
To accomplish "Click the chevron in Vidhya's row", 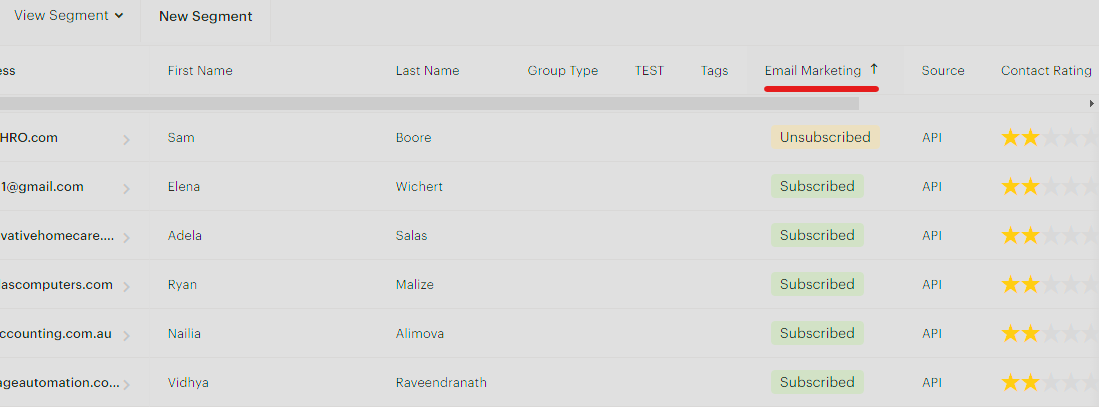I will click(126, 384).
